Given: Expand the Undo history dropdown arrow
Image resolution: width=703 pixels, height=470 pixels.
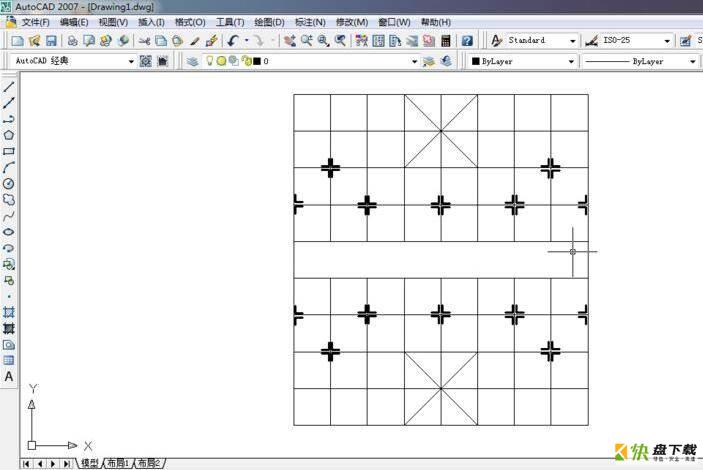Looking at the screenshot, I should point(247,41).
